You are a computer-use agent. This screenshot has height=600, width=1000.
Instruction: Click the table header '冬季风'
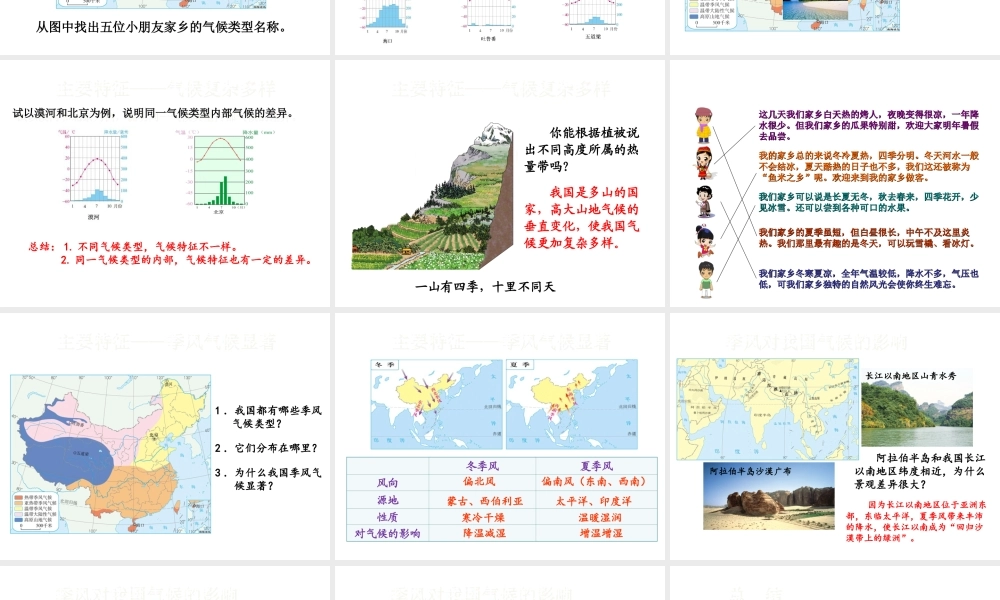tap(482, 465)
